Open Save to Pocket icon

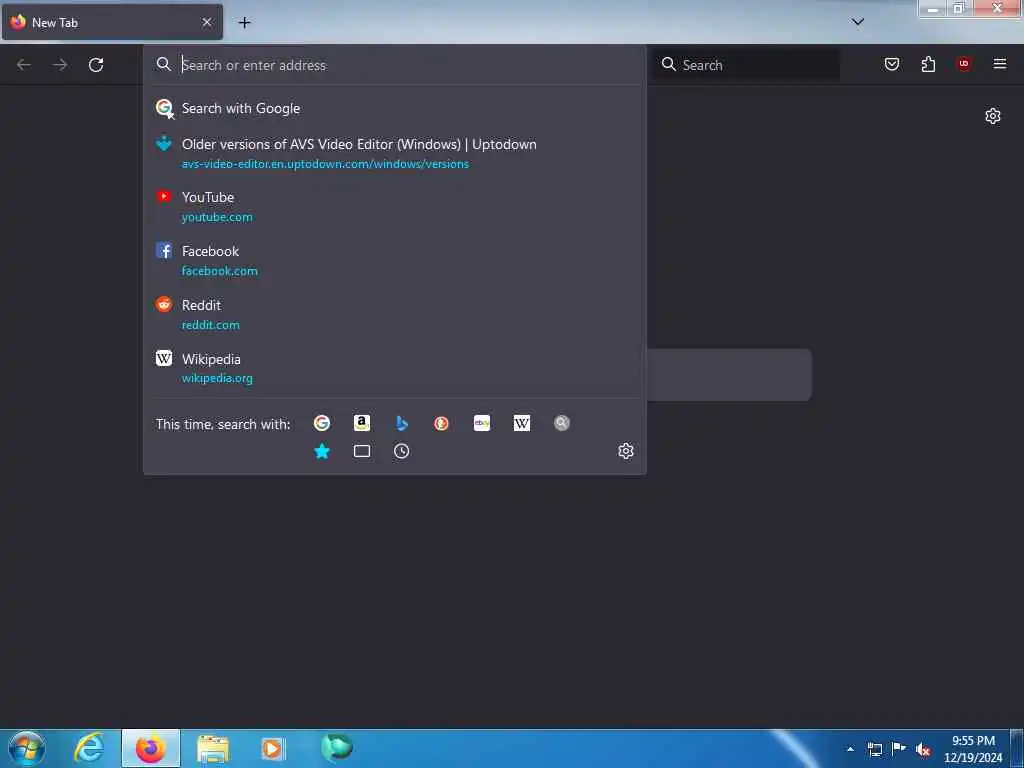892,64
